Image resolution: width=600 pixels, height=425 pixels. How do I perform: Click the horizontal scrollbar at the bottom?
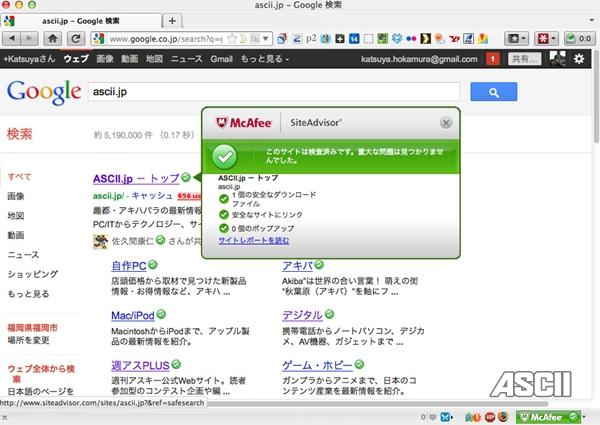pos(377,404)
